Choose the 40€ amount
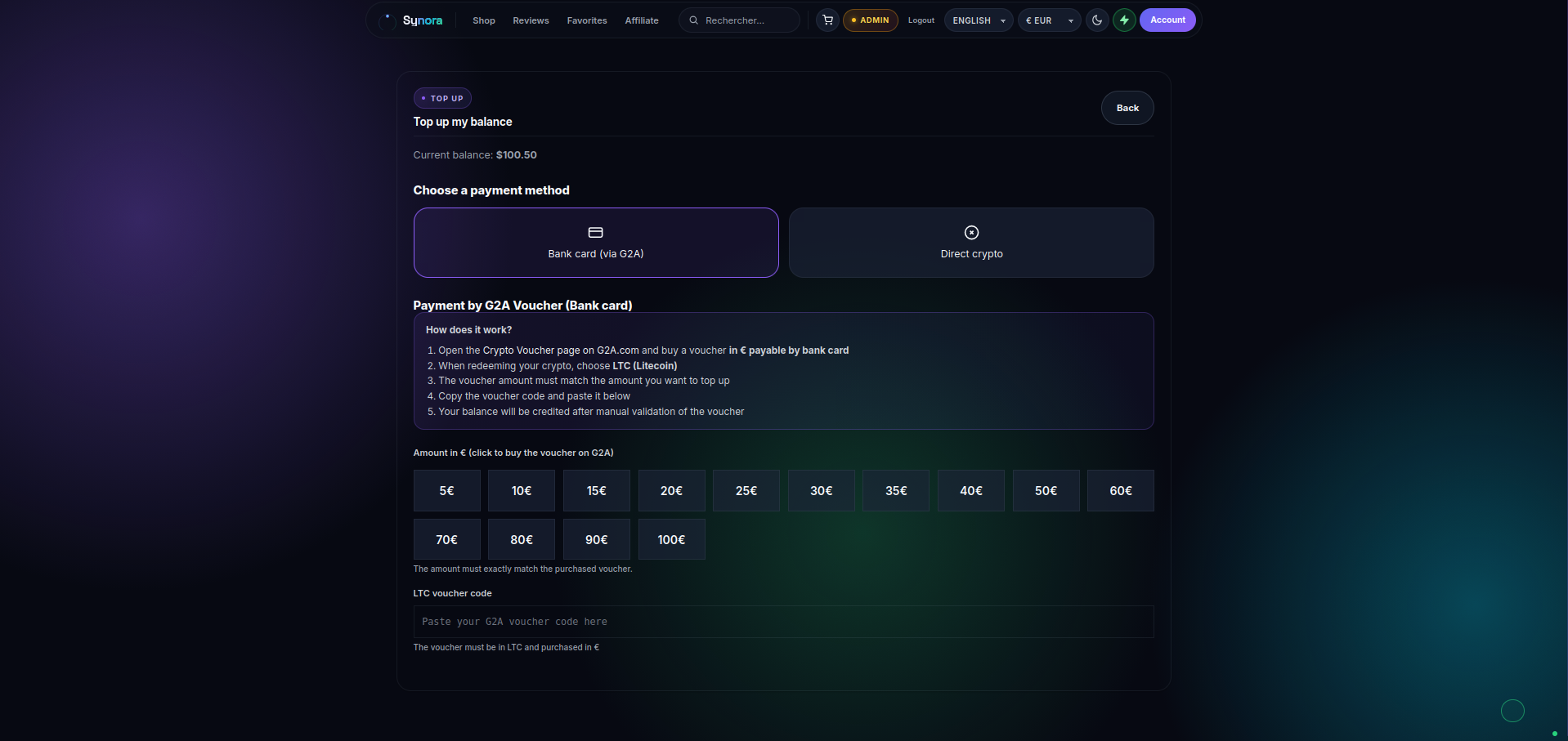 click(x=971, y=491)
